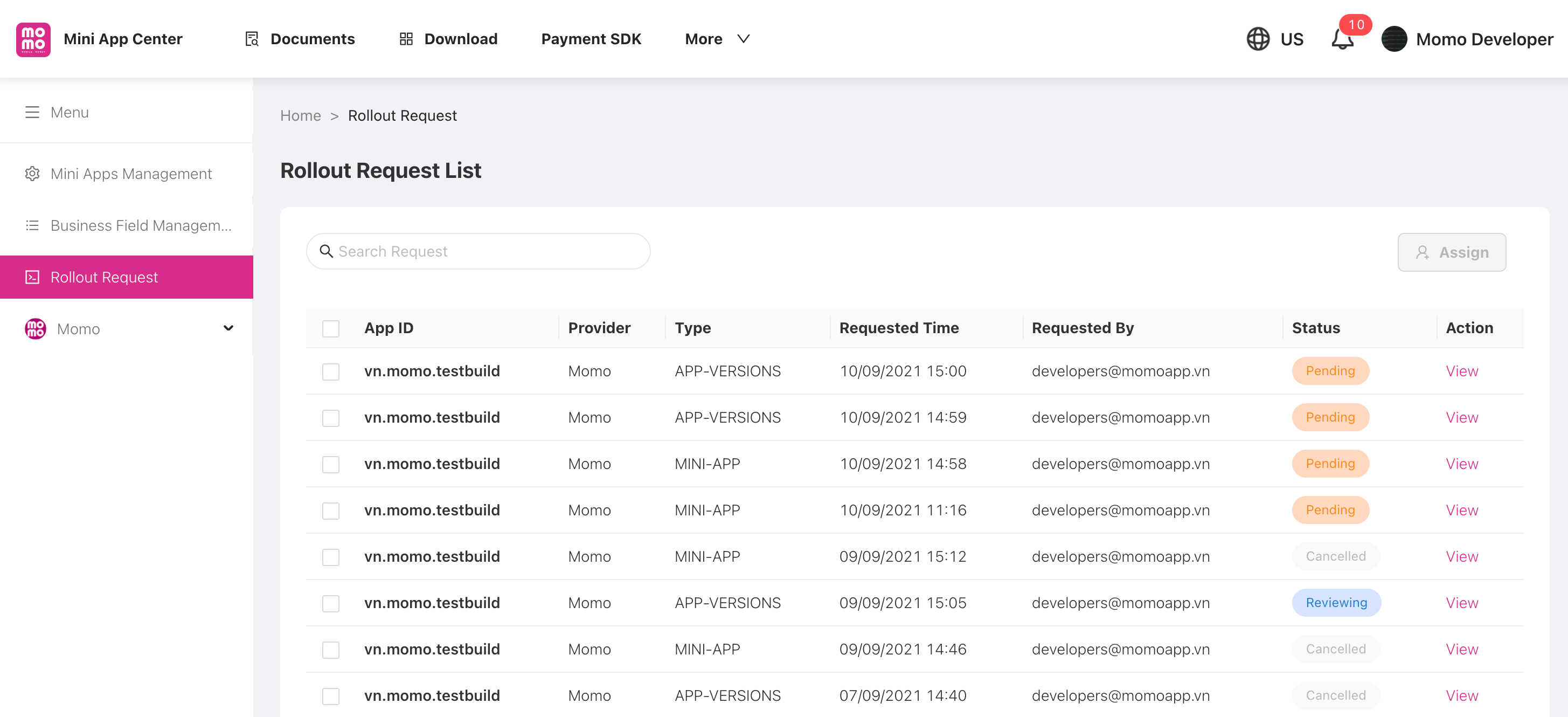Image resolution: width=1568 pixels, height=717 pixels.
Task: Open the US language selector
Action: tap(1275, 39)
